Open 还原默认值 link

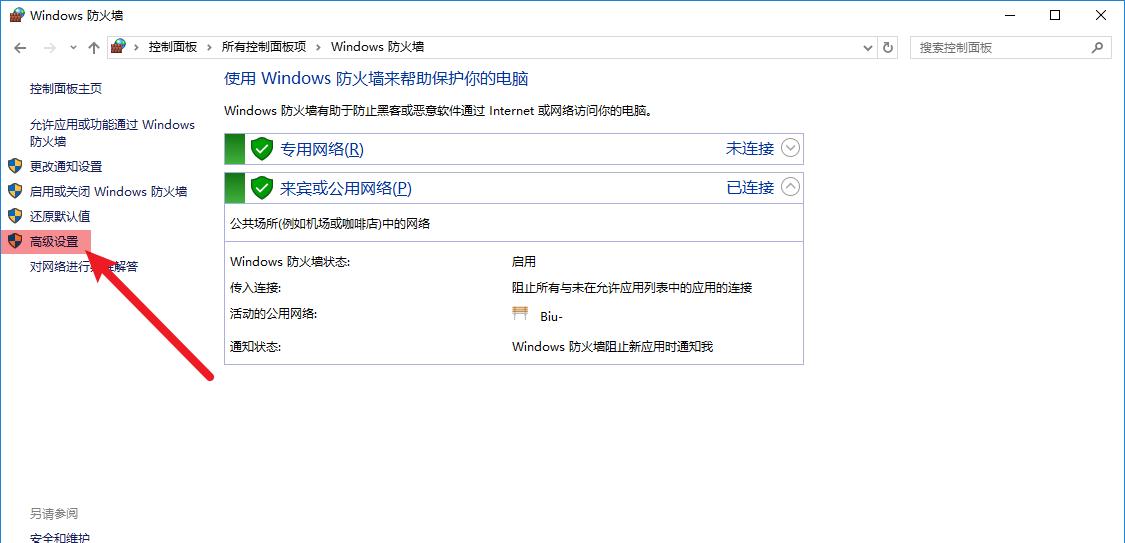(x=60, y=216)
